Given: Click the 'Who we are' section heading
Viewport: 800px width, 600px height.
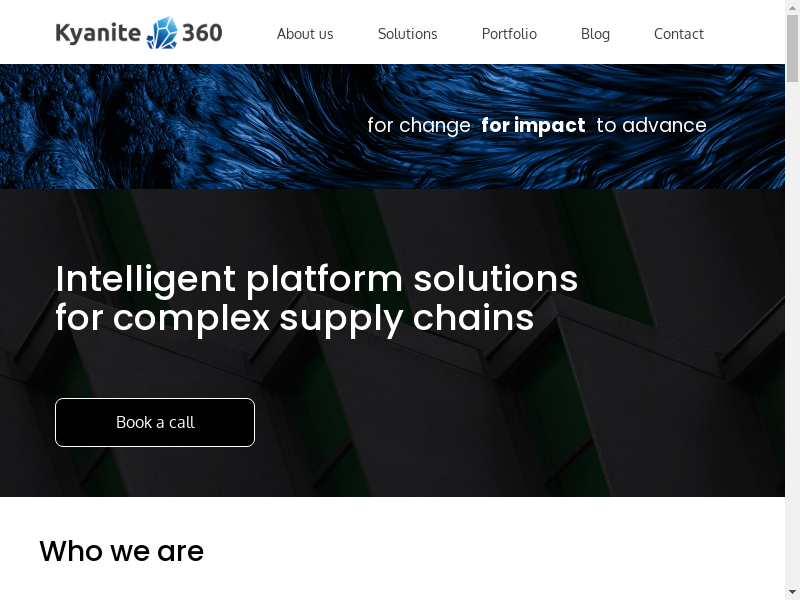Looking at the screenshot, I should (x=121, y=551).
